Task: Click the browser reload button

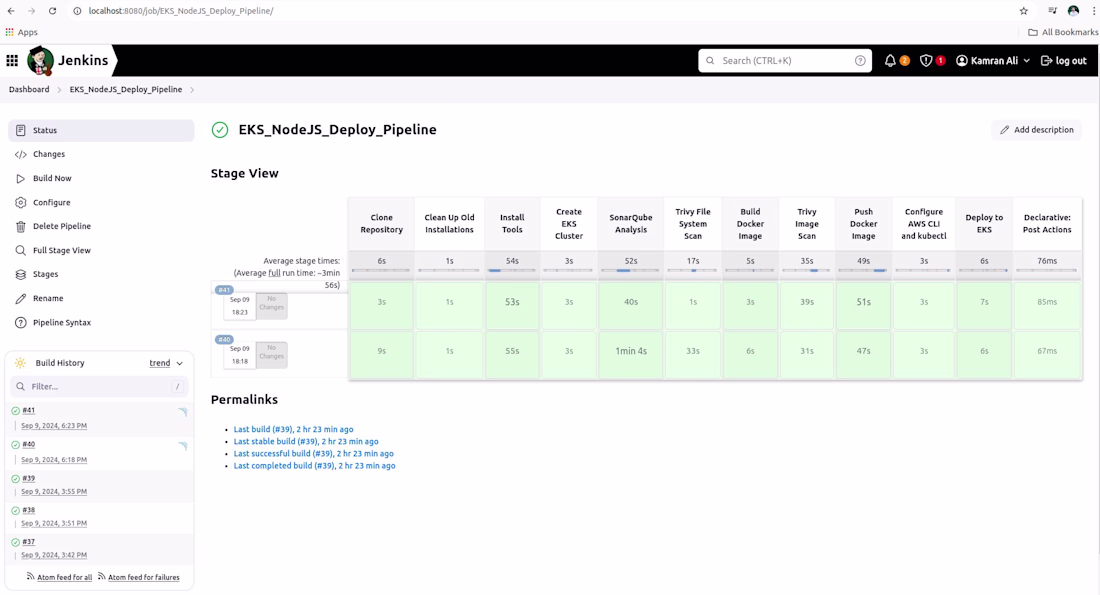Action: coord(52,11)
